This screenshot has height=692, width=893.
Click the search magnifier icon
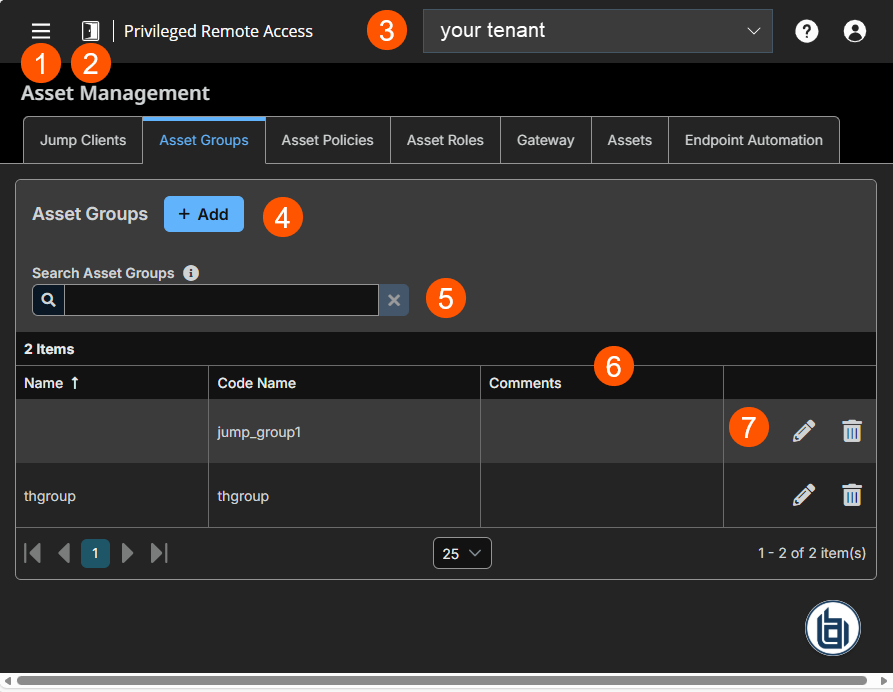(x=47, y=299)
